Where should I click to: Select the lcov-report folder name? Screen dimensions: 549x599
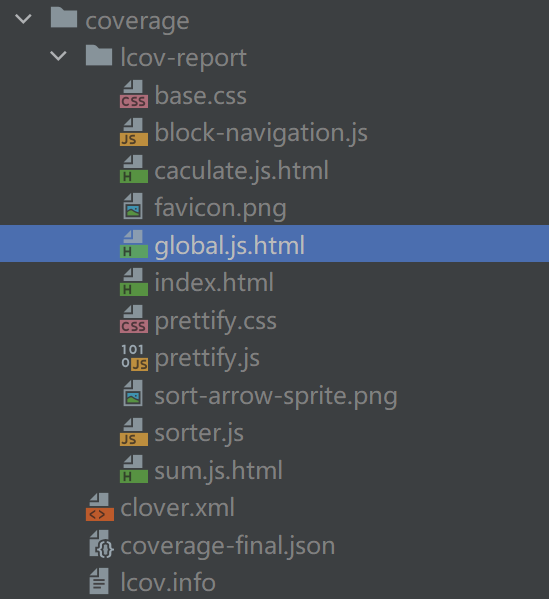pos(184,58)
